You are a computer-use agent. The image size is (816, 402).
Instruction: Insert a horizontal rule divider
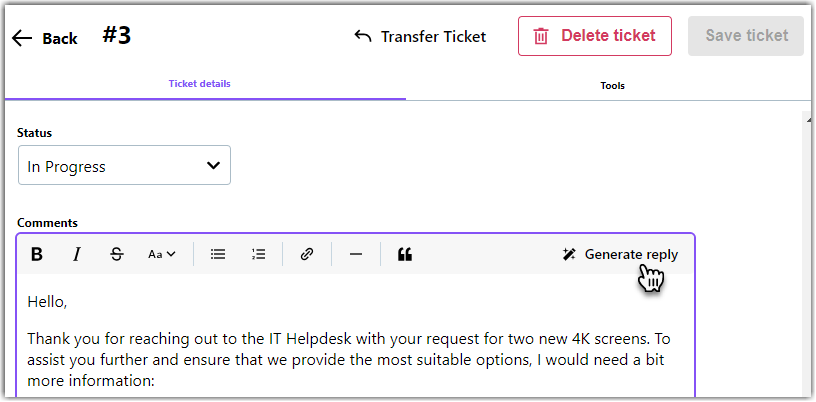[356, 254]
